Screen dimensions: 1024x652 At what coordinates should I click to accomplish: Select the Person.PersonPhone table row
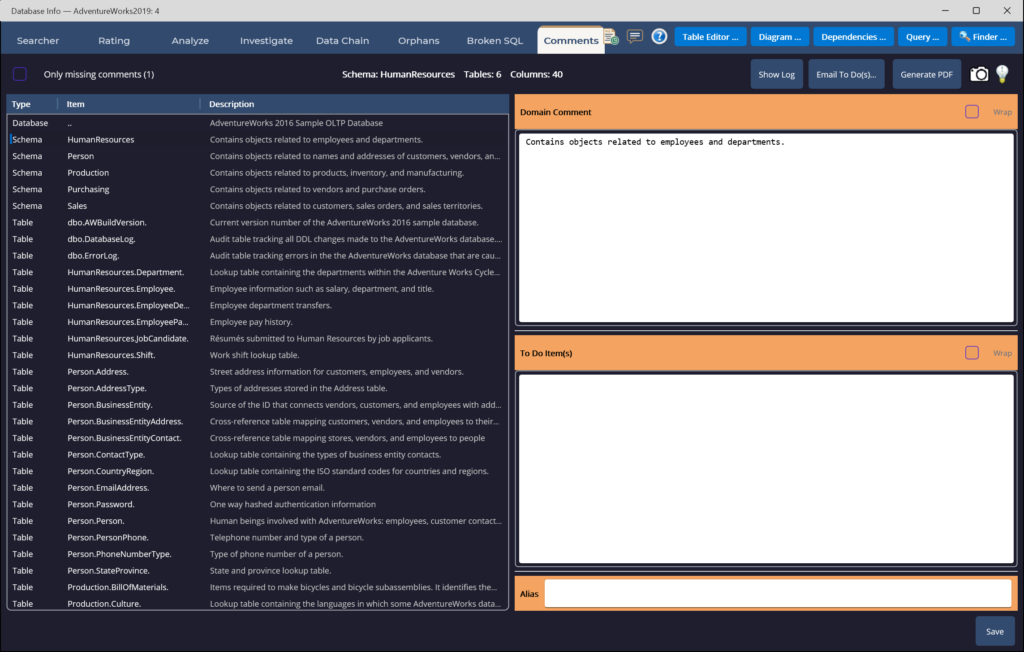point(258,538)
